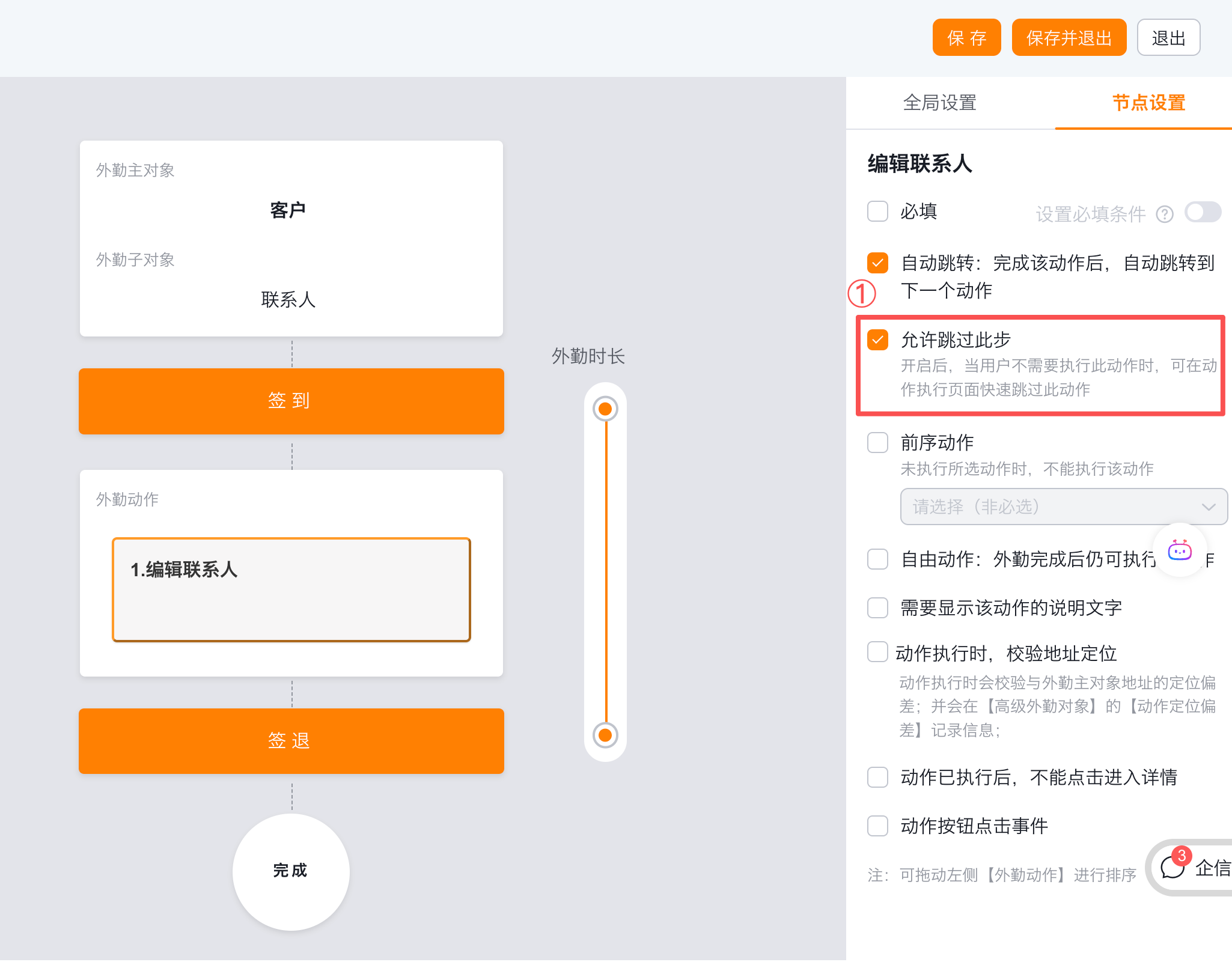Click the dropdown chevron arrow for 前序动作
This screenshot has height=965, width=1232.
pos(1209,507)
